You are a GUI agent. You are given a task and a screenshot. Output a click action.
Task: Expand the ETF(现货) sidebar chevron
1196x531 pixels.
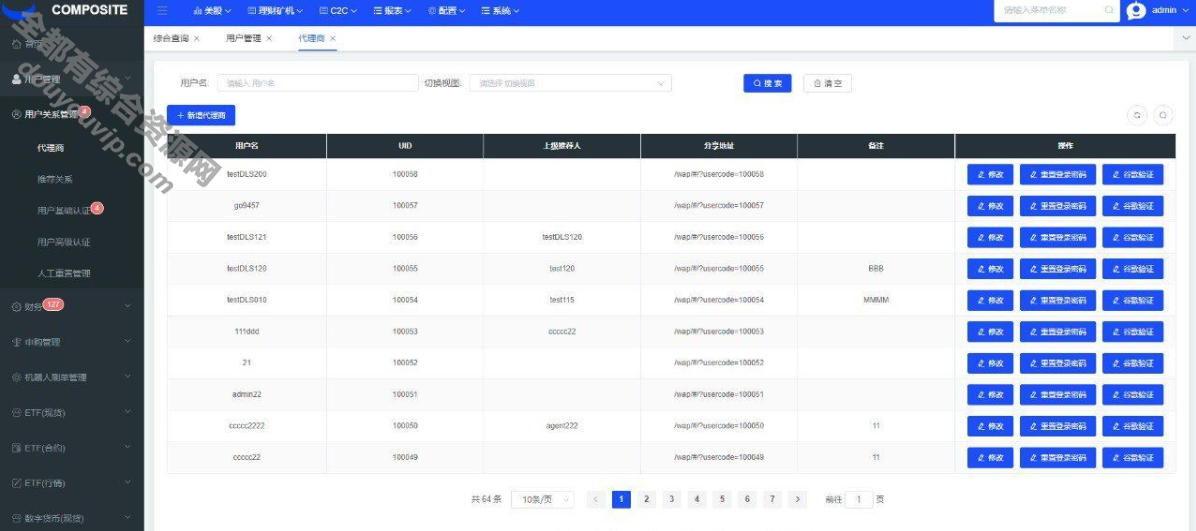127,412
